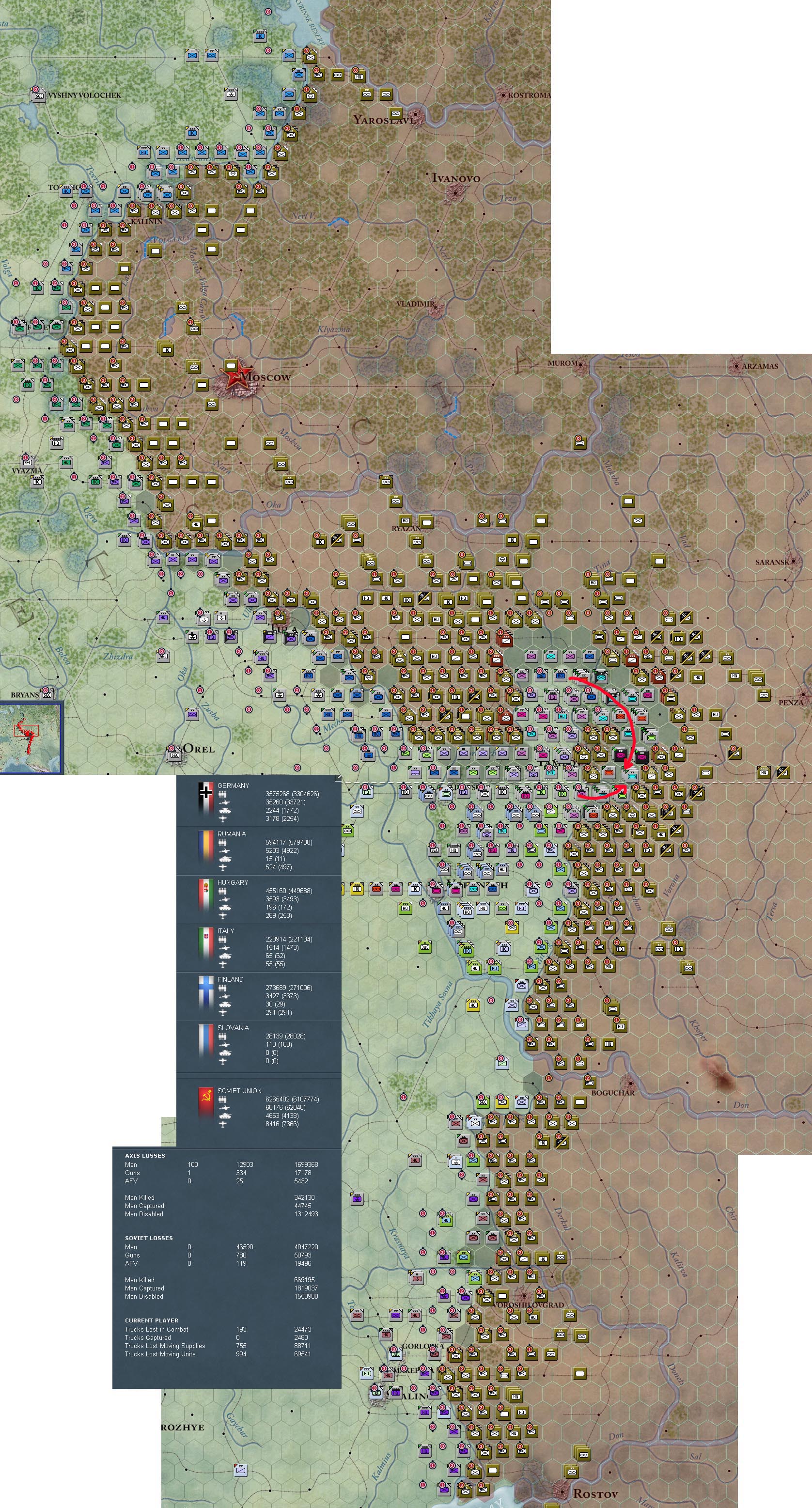Click the "CURRENT PLAYER" section header

click(x=152, y=1320)
